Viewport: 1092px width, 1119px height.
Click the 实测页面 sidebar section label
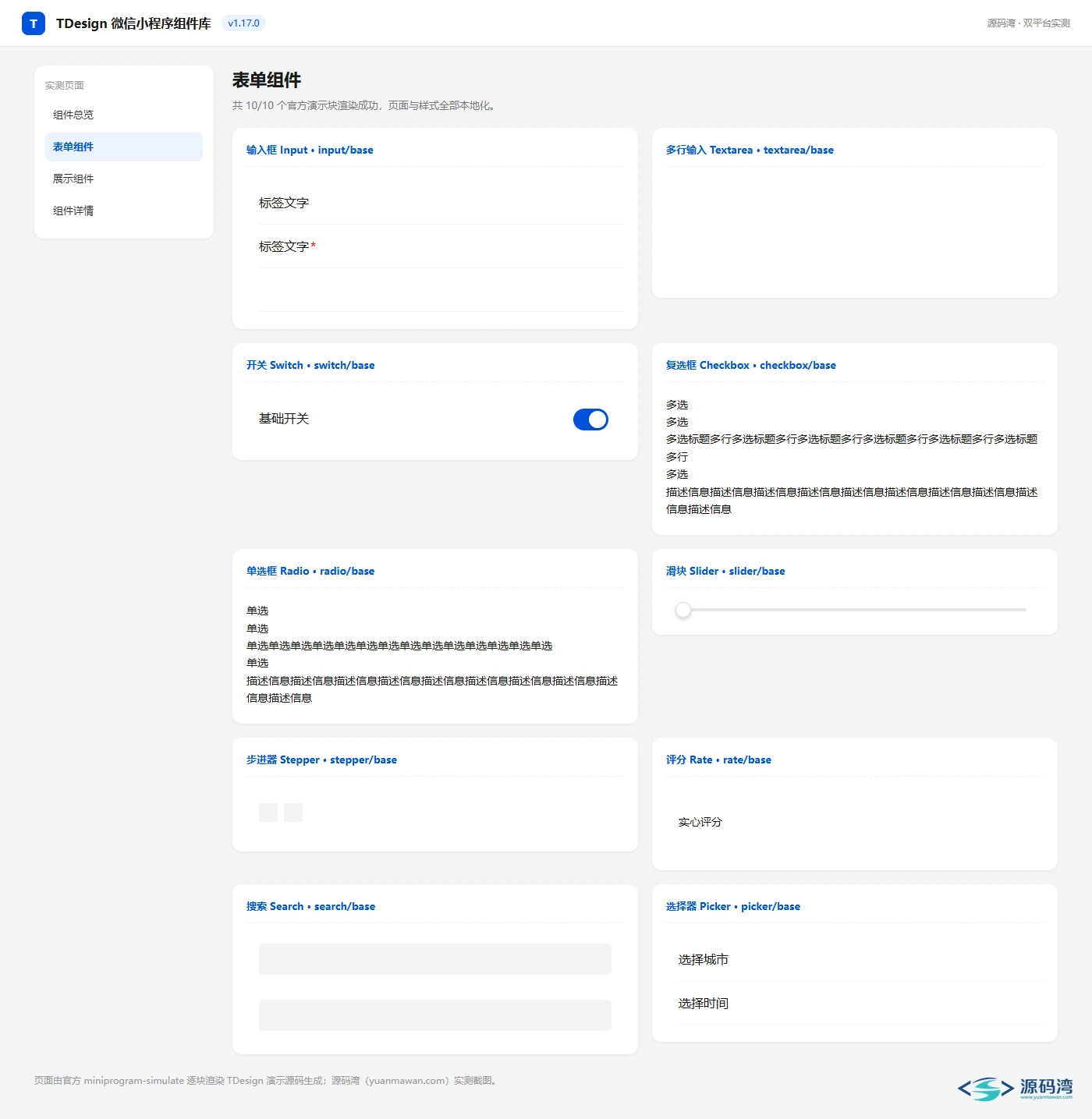tap(65, 85)
